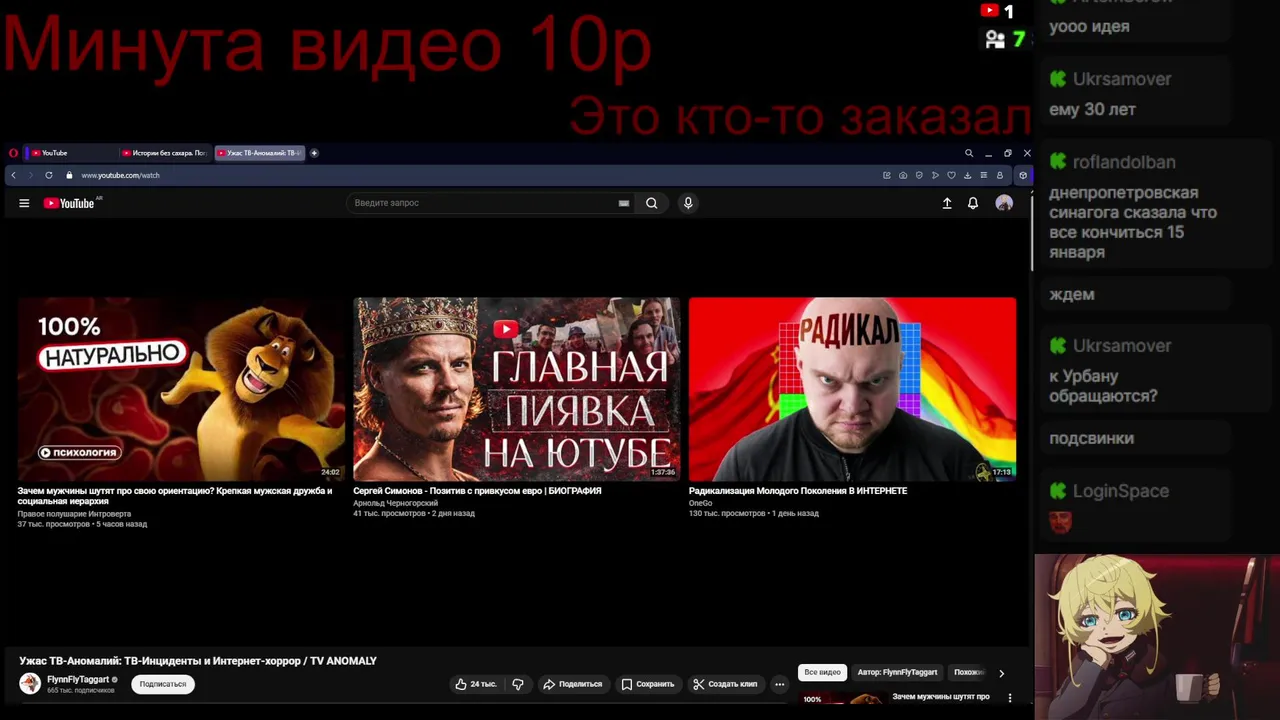Open suggested video Зачем мужчины шутят про
The width and height of the screenshot is (1280, 720).
click(x=941, y=696)
